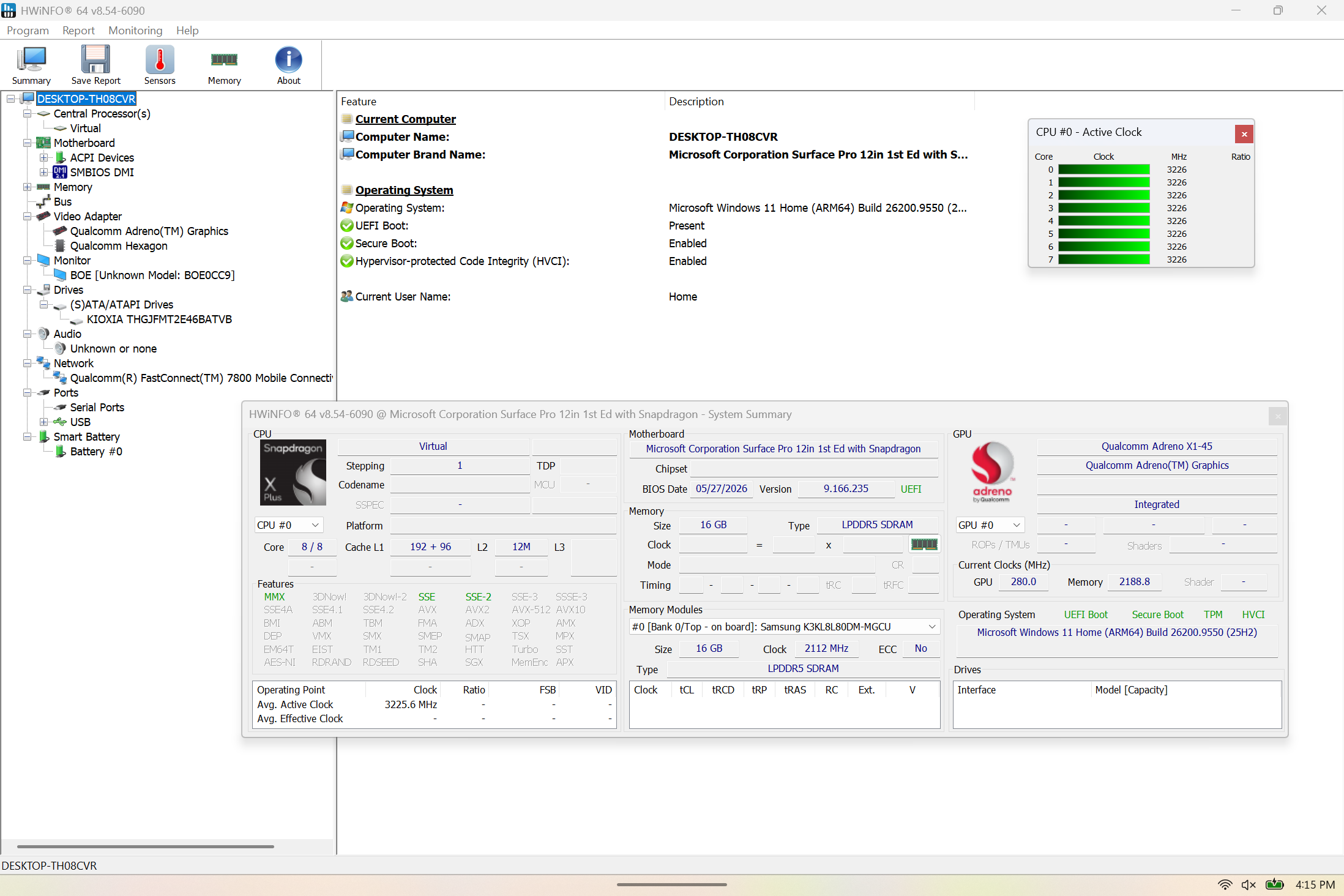Click the Operating System heading link
Screen dimensions: 1344x896
pyautogui.click(x=404, y=190)
